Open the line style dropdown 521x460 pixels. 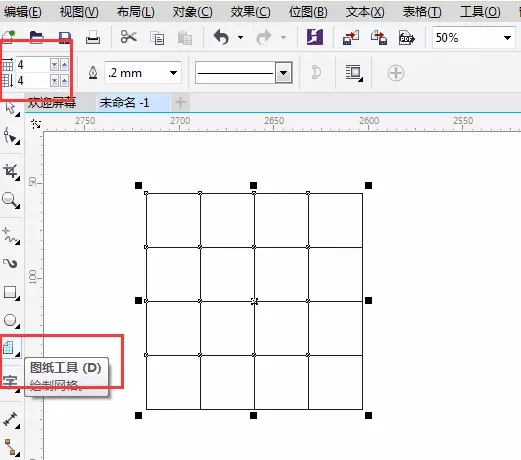click(x=284, y=72)
